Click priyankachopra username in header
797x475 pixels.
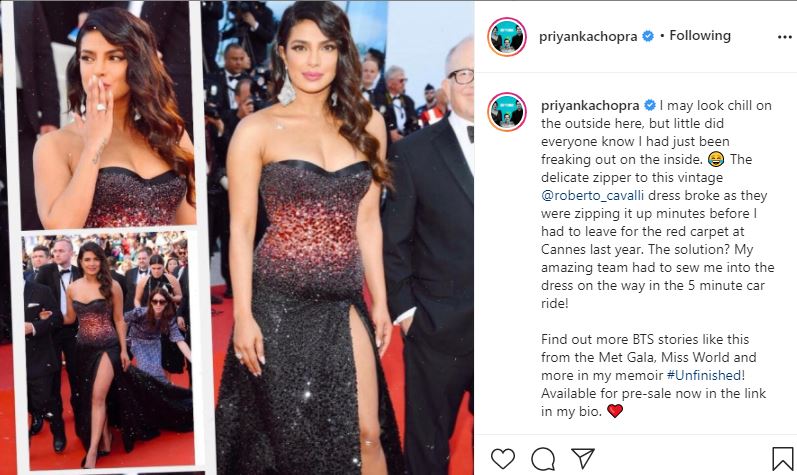(x=588, y=37)
